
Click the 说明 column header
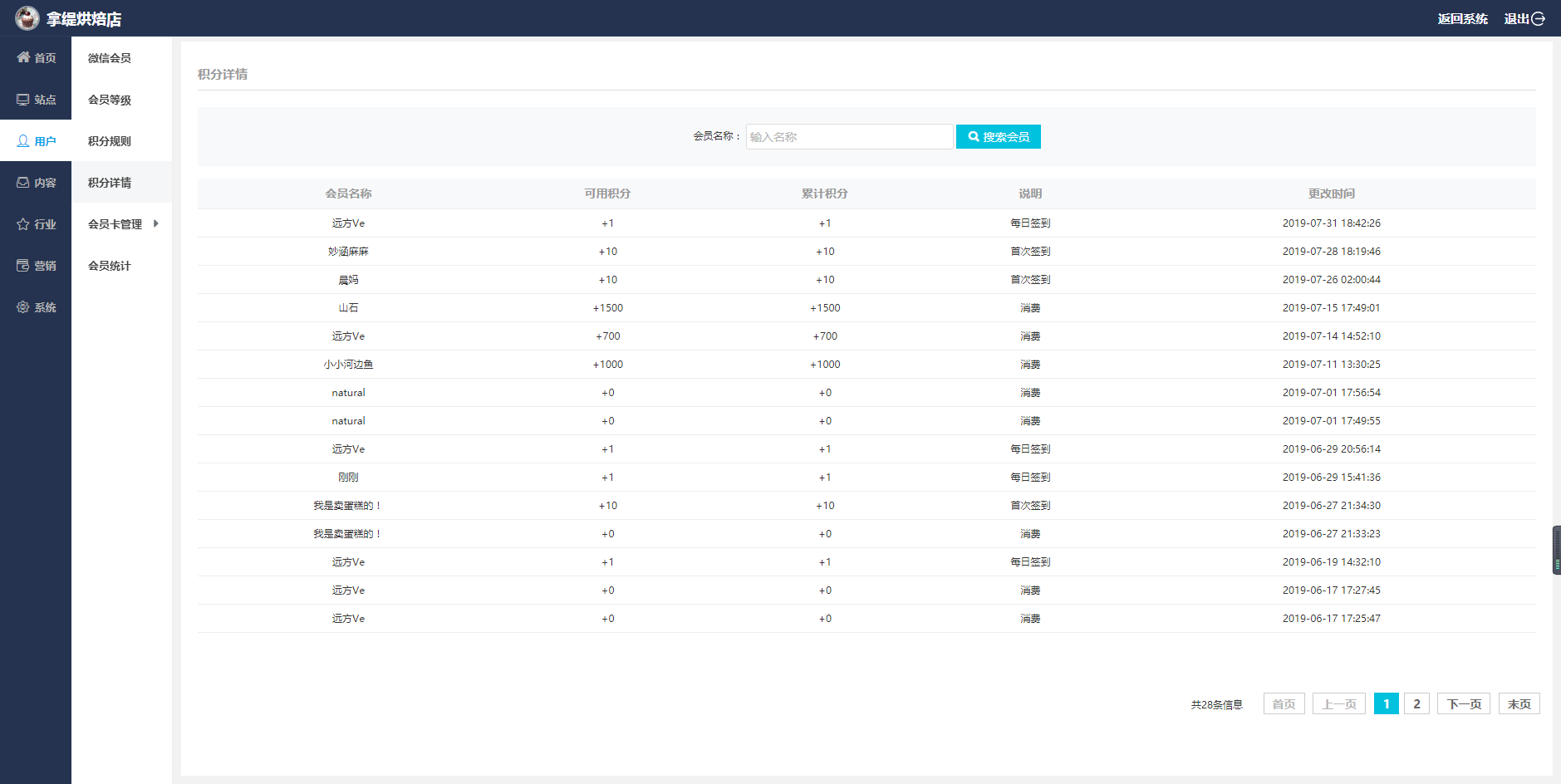(x=1030, y=193)
